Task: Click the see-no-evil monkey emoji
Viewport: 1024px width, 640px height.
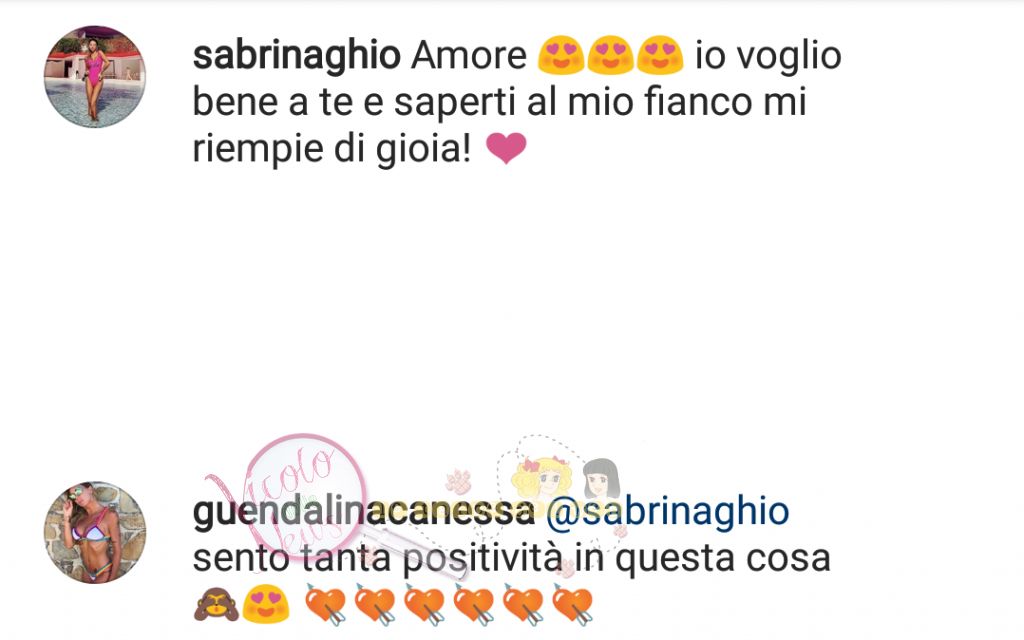Action: click(216, 604)
